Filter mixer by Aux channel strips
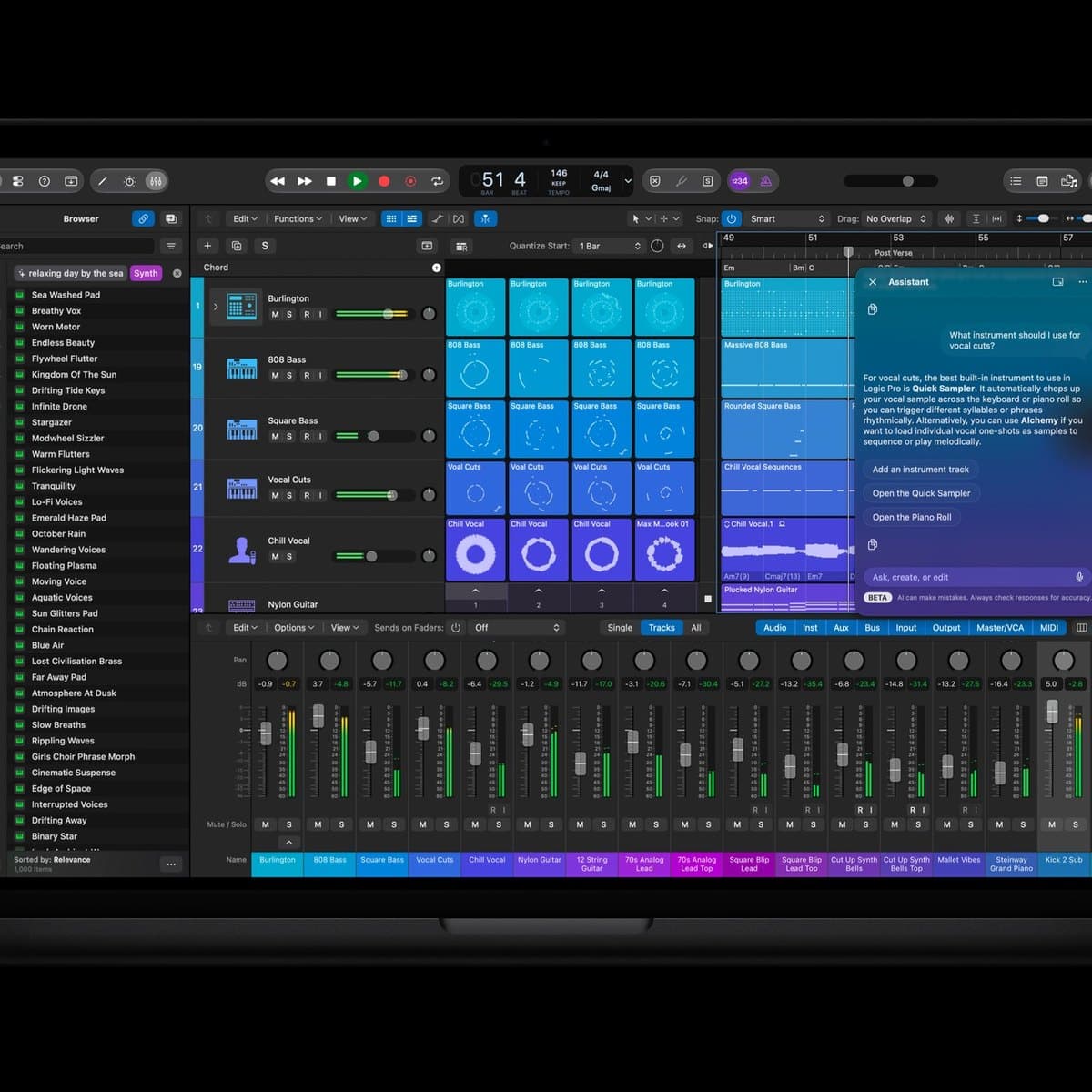The image size is (1092, 1092). coord(841,627)
